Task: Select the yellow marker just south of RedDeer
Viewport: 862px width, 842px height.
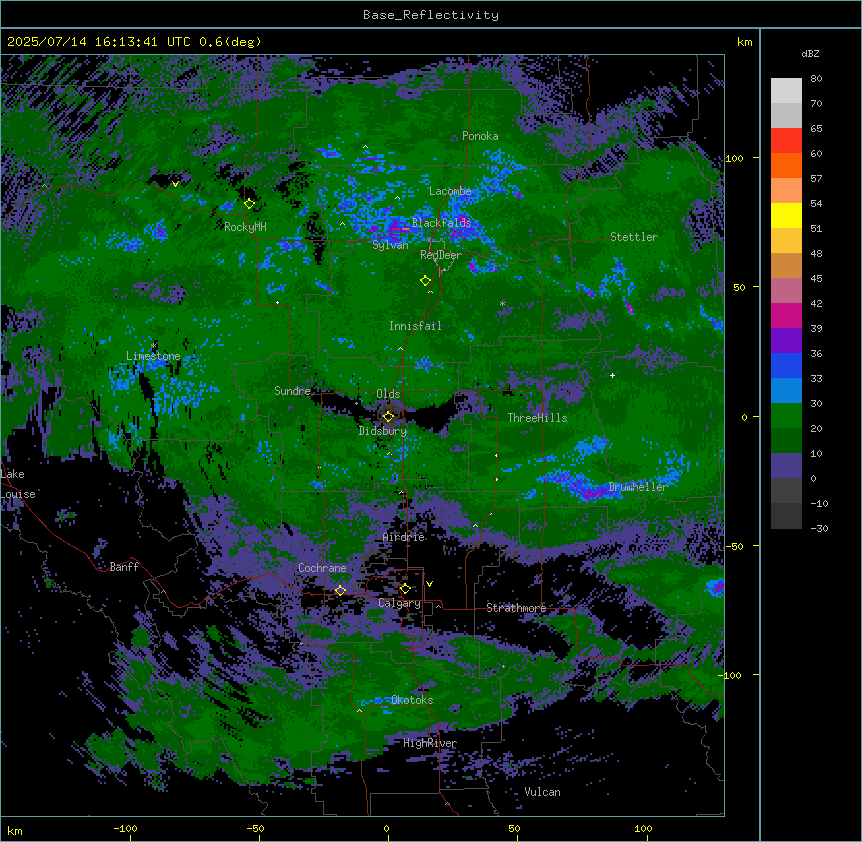Action: 425,281
